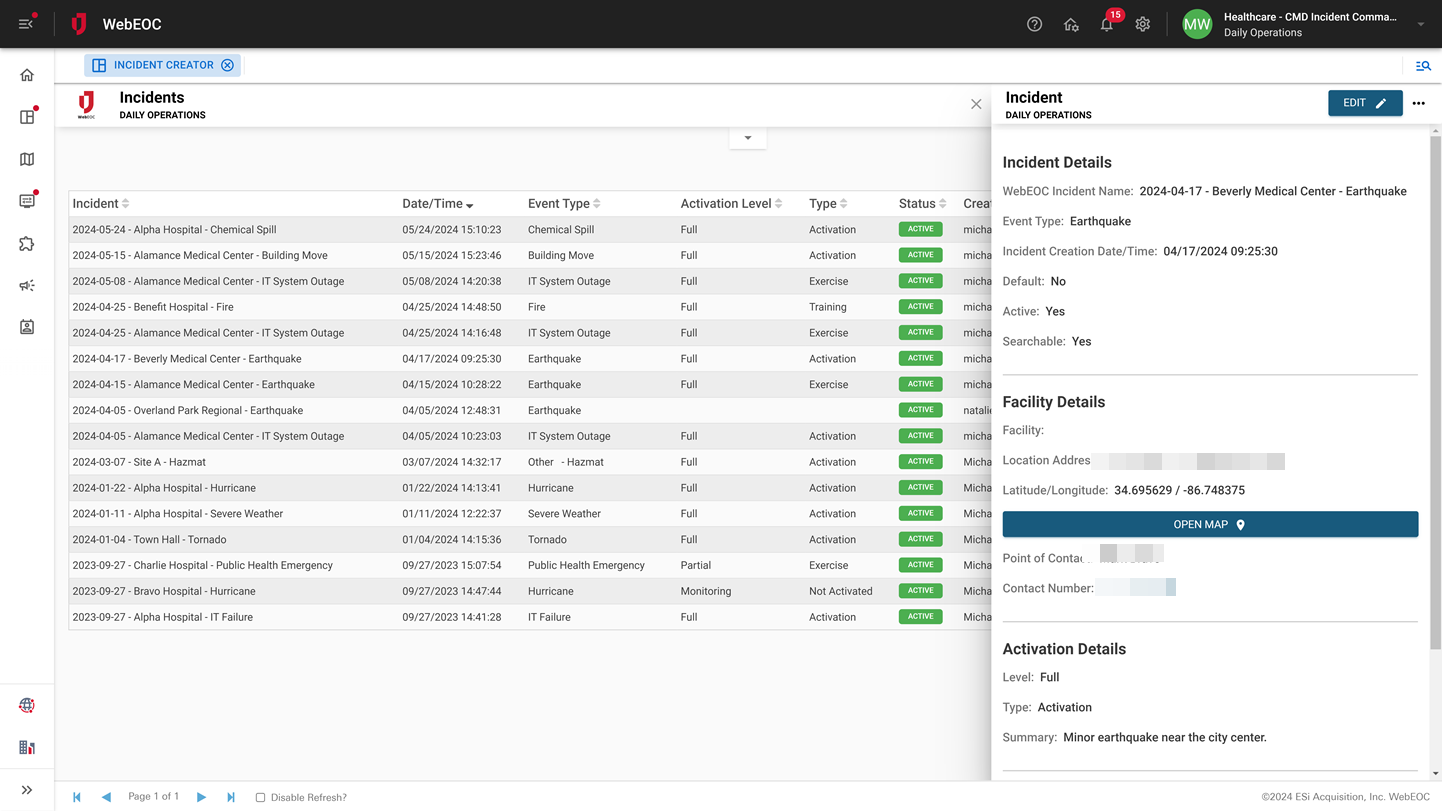Click the Edit button for incident
Viewport: 1442px width, 811px height.
[1364, 103]
